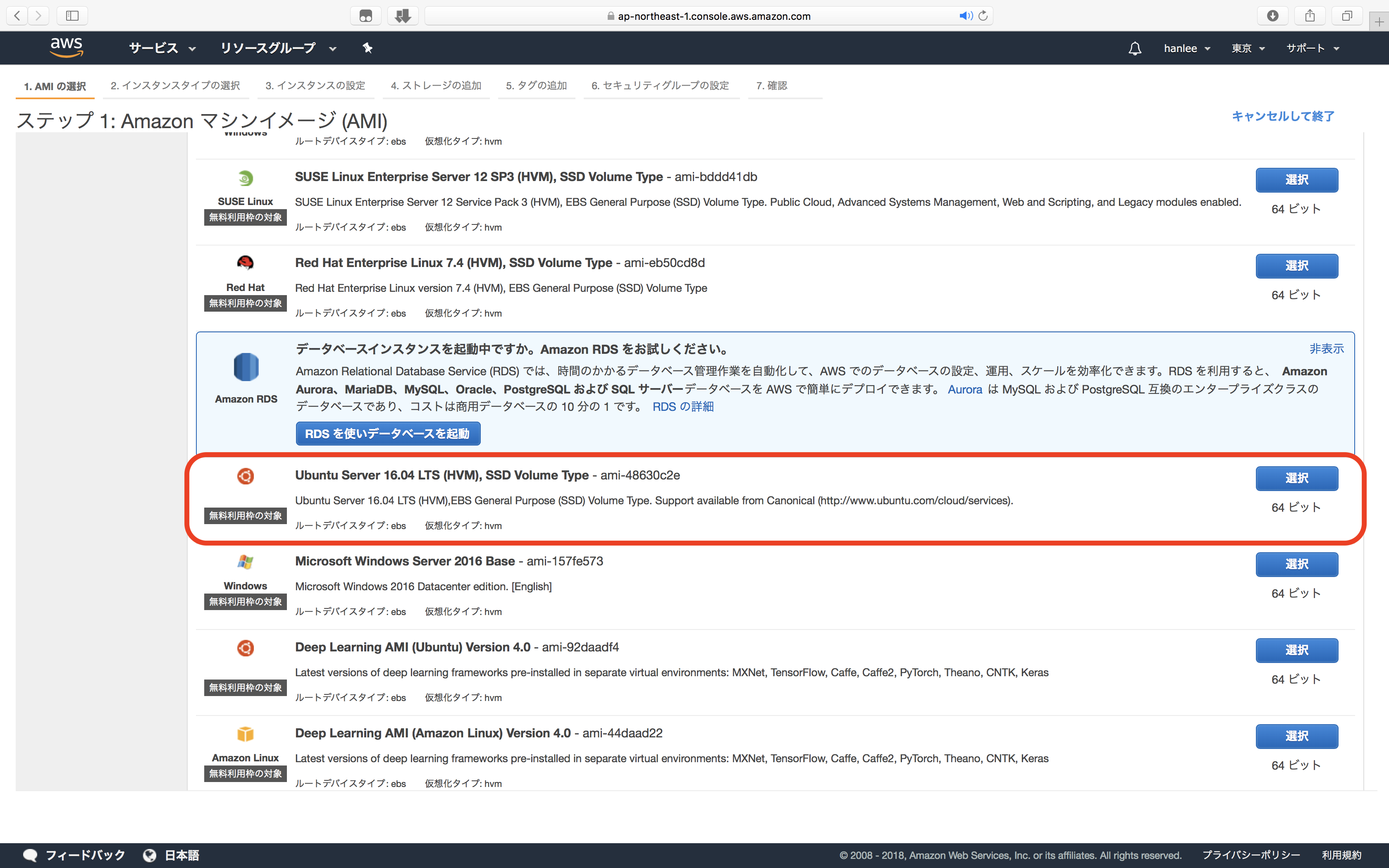Click the Safari address bar URL field
Image resolution: width=1389 pixels, height=868 pixels.
pos(709,16)
